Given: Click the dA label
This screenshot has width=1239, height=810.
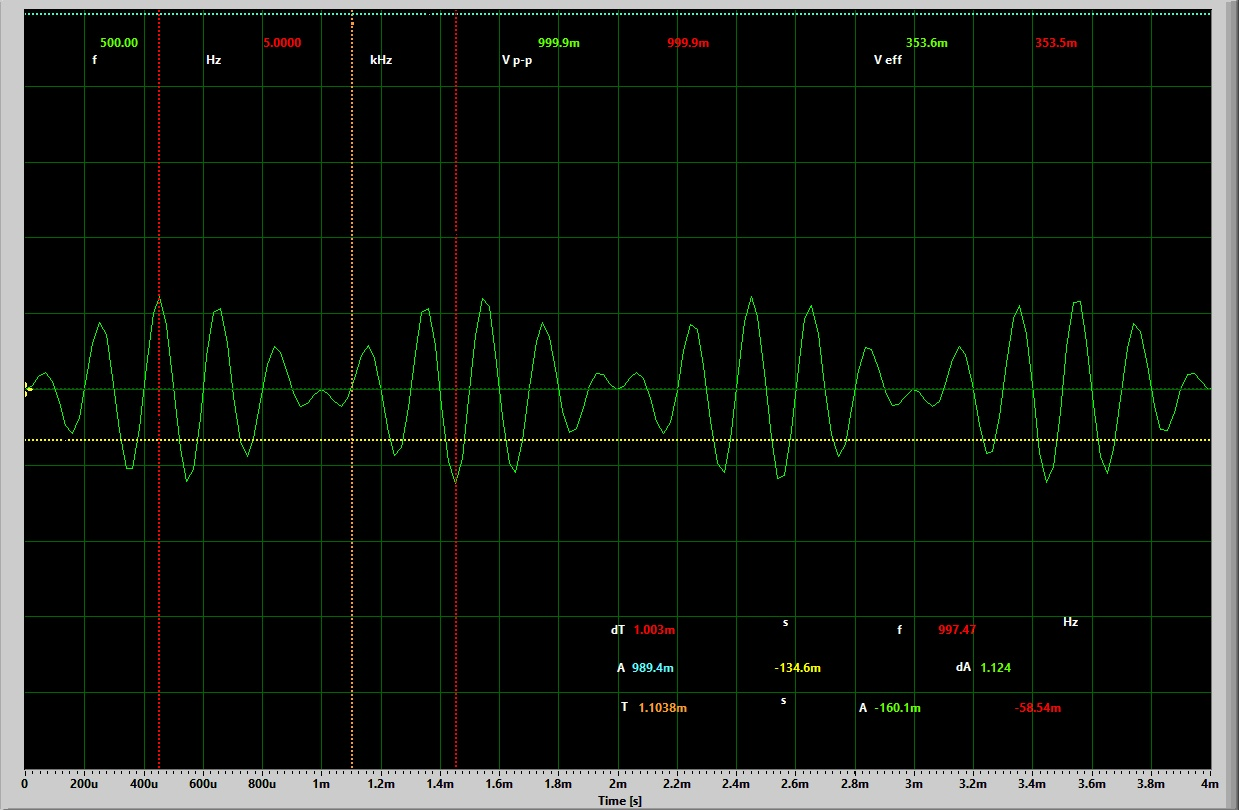Looking at the screenshot, I should [964, 668].
